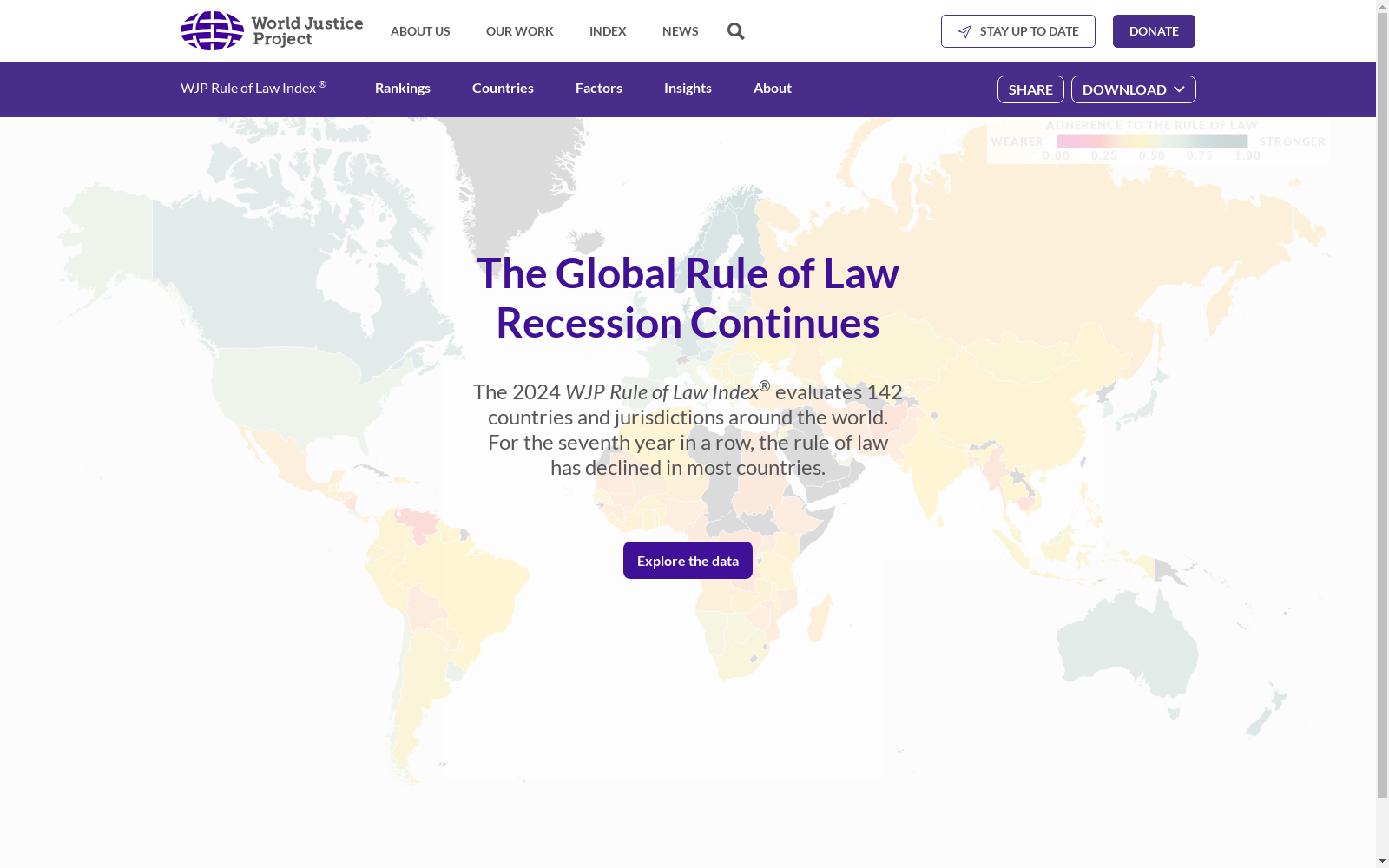The height and width of the screenshot is (868, 1389).
Task: Open the Countries tab
Action: (x=503, y=88)
